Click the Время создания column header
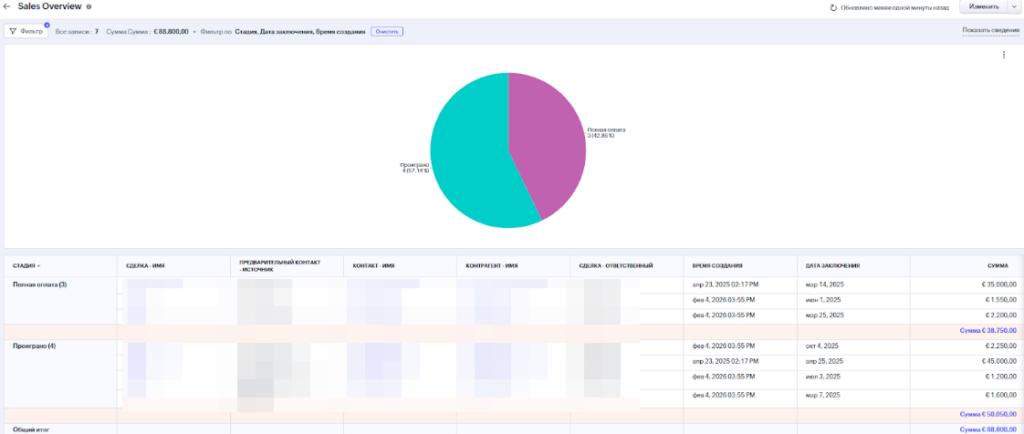The height and width of the screenshot is (434, 1024). point(716,266)
